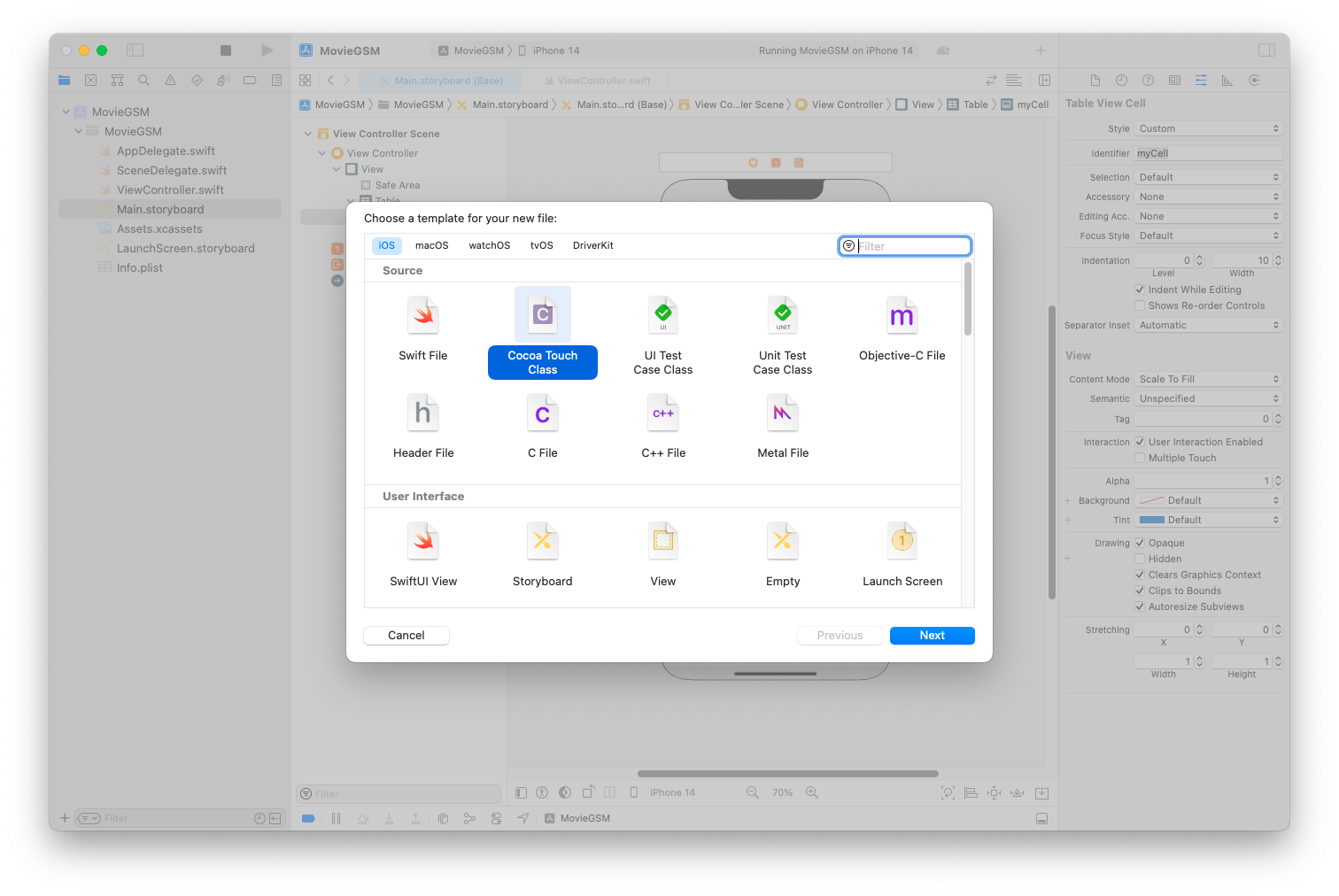Open the Size inspector ruler icon
The image size is (1339, 896).
(1227, 81)
